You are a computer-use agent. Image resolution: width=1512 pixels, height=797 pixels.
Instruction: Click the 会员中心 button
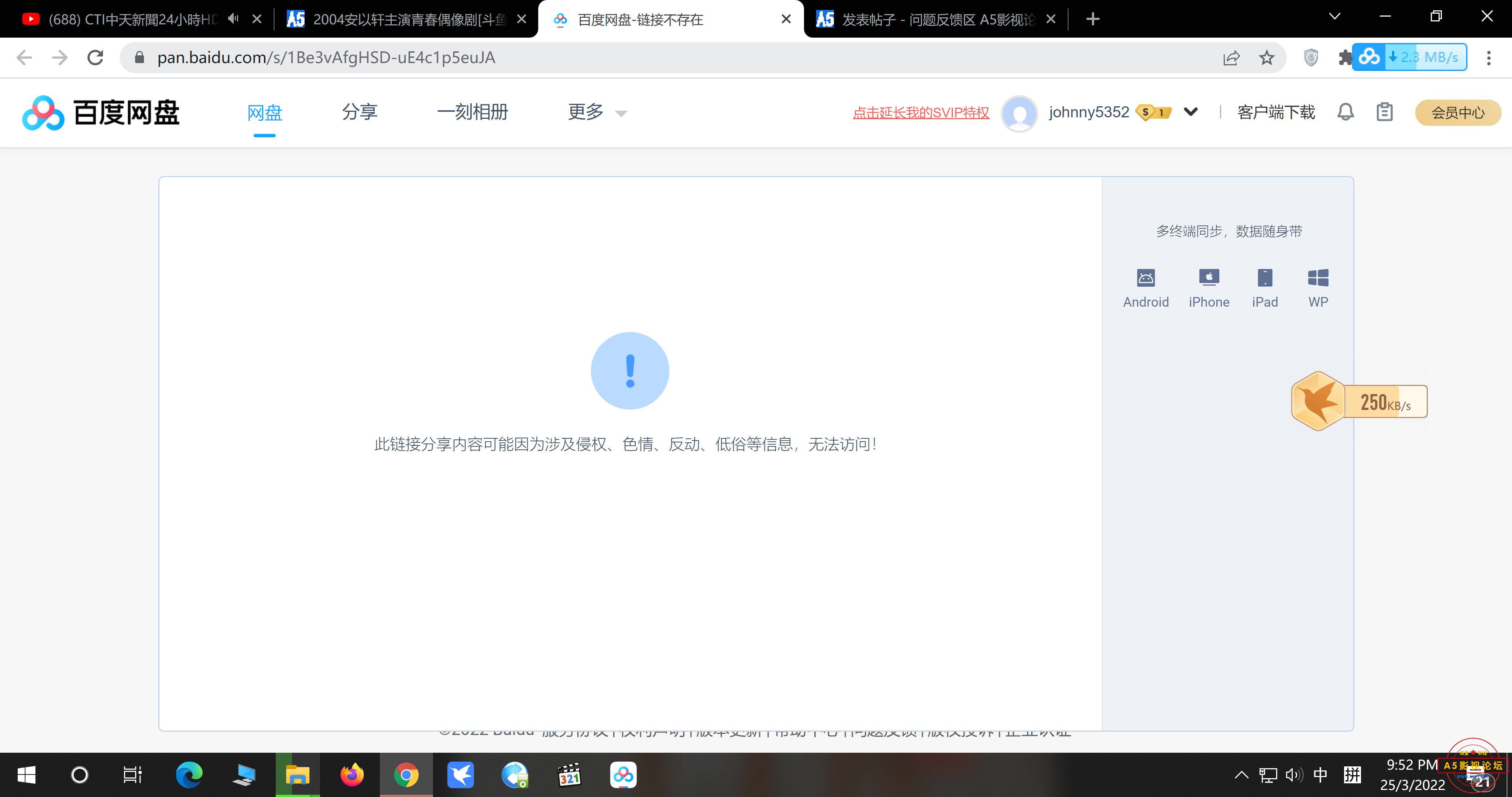click(1458, 113)
